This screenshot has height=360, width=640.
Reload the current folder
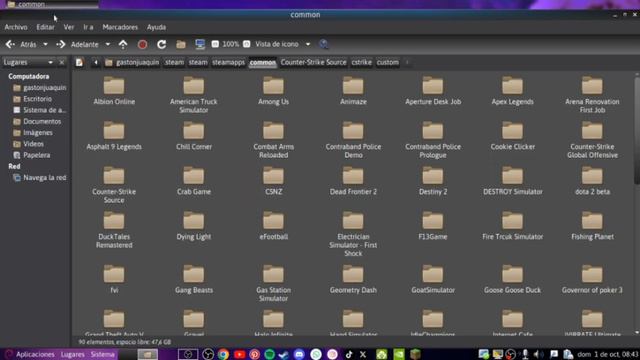[x=162, y=44]
